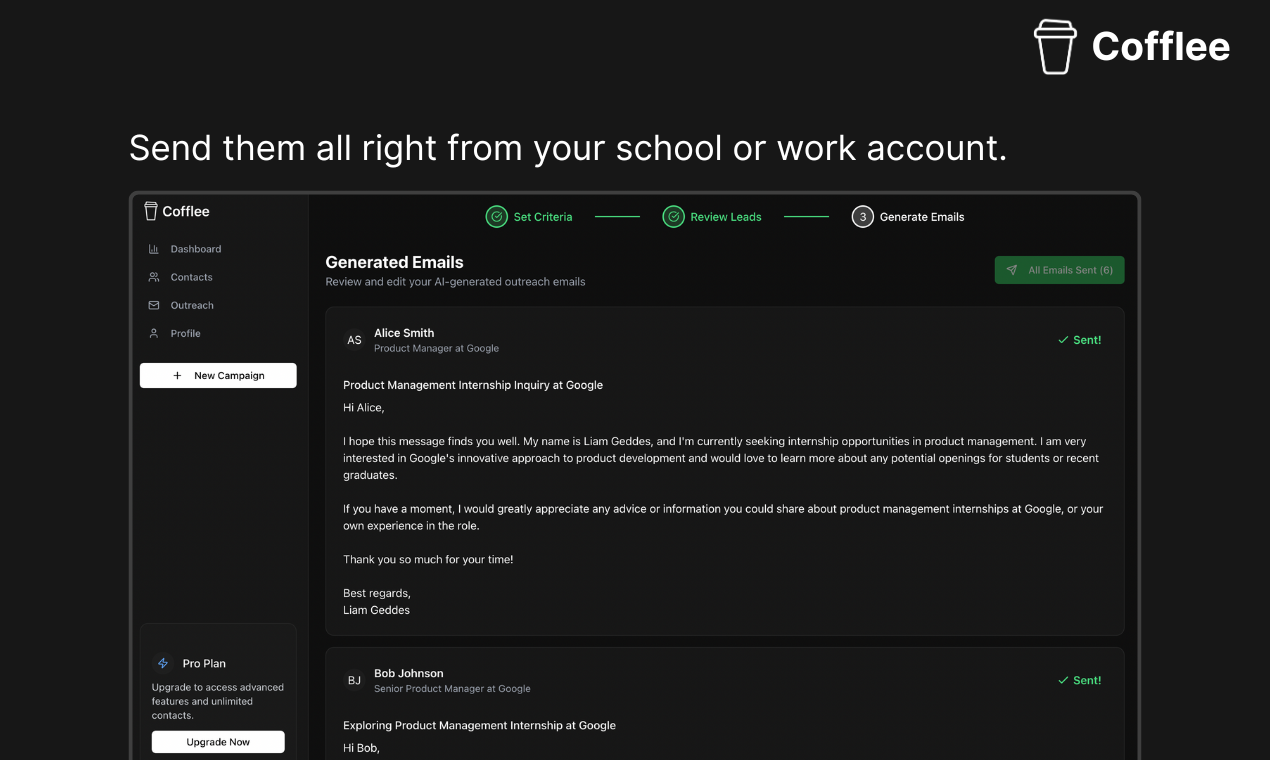The height and width of the screenshot is (760, 1270).
Task: Click the Sent checkmark on Alice Smith's email
Action: [1063, 340]
